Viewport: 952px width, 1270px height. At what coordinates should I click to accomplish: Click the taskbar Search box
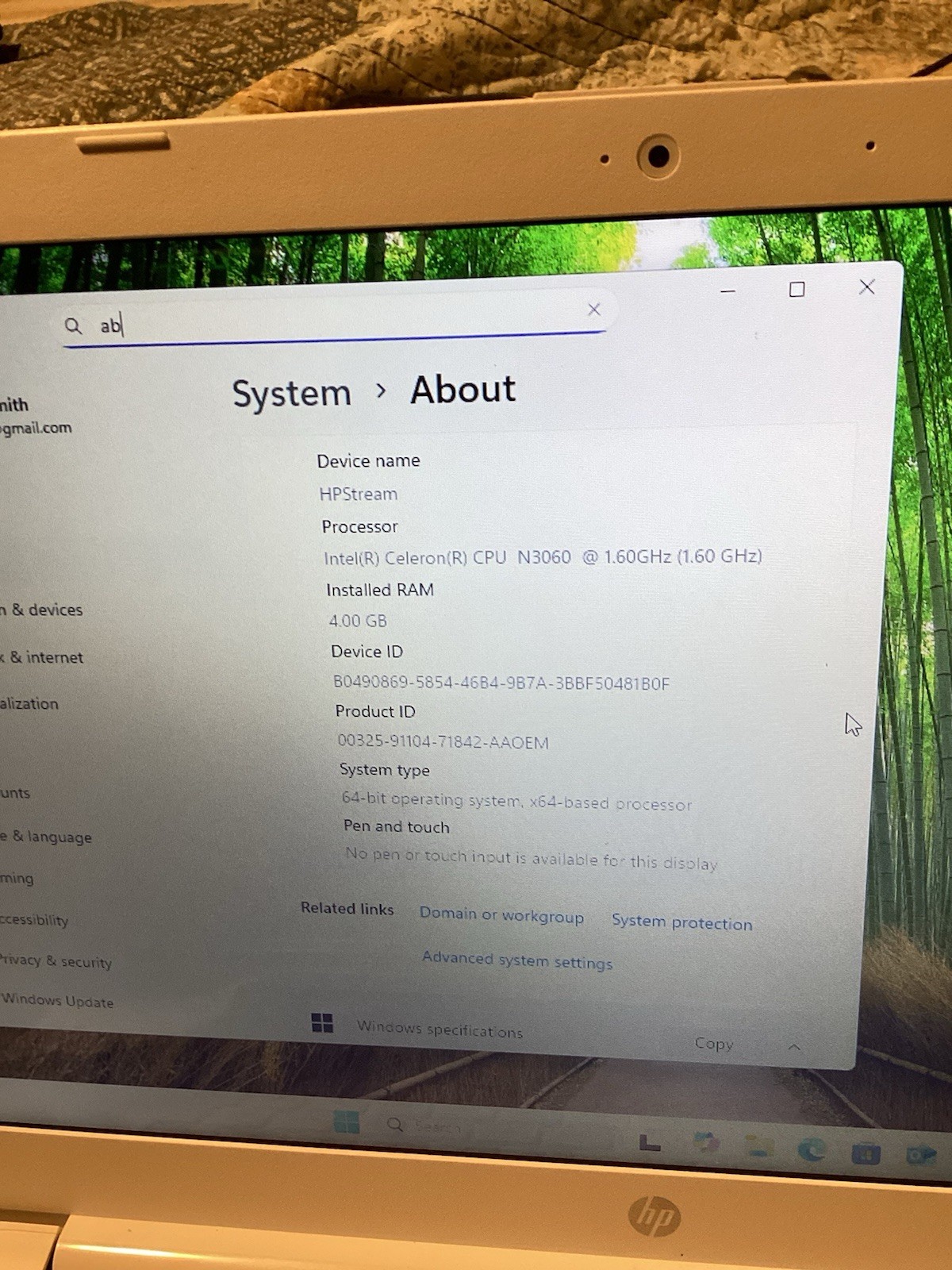(424, 1126)
